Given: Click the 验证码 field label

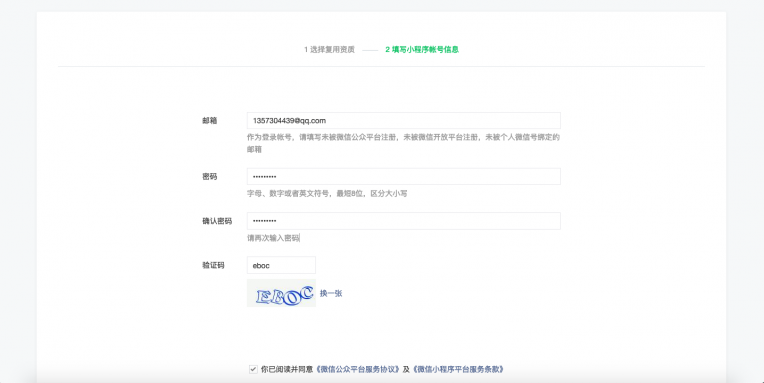Looking at the screenshot, I should (213, 265).
